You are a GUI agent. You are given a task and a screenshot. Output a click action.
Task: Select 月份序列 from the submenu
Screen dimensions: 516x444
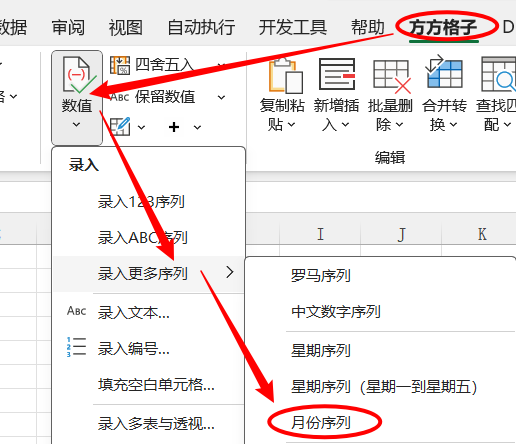321,423
